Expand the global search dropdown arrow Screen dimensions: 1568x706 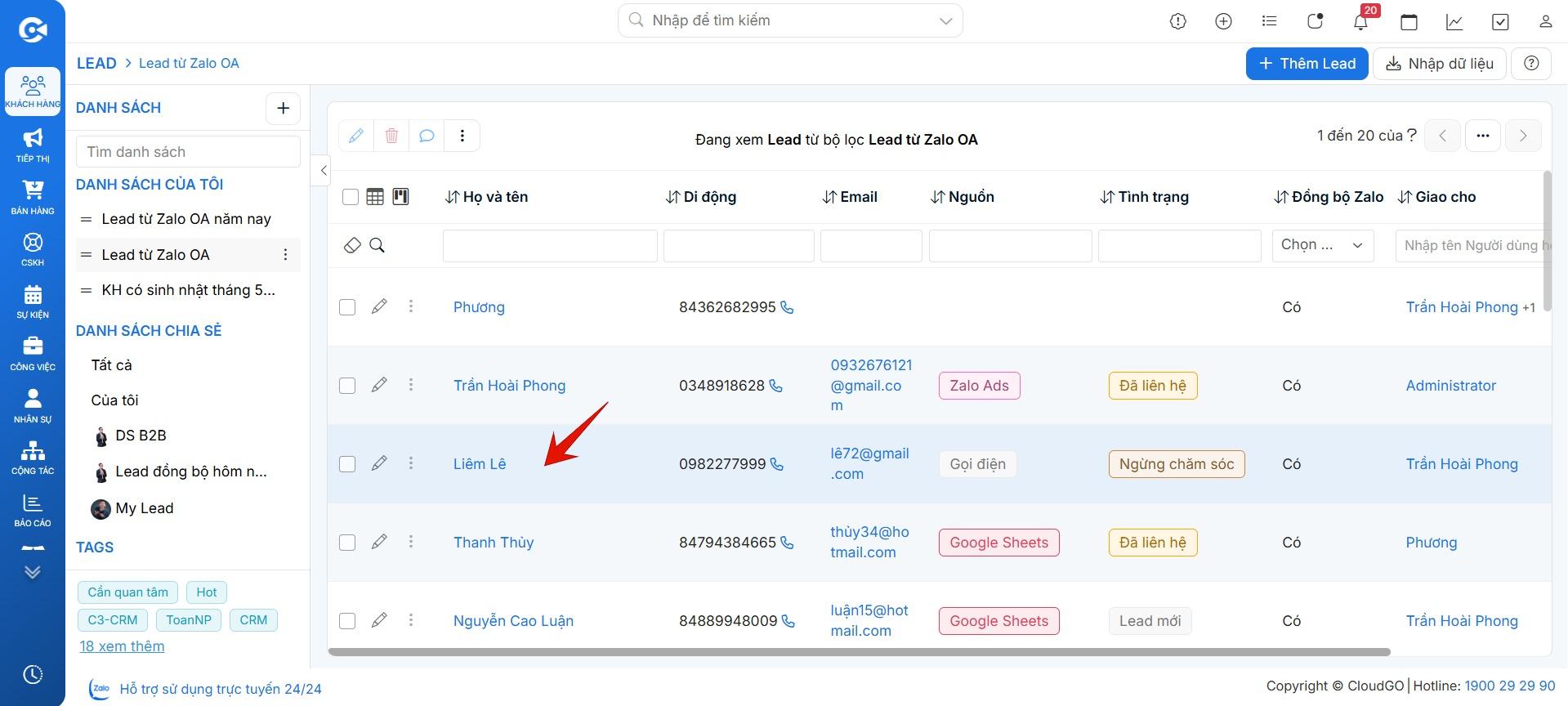[x=945, y=21]
